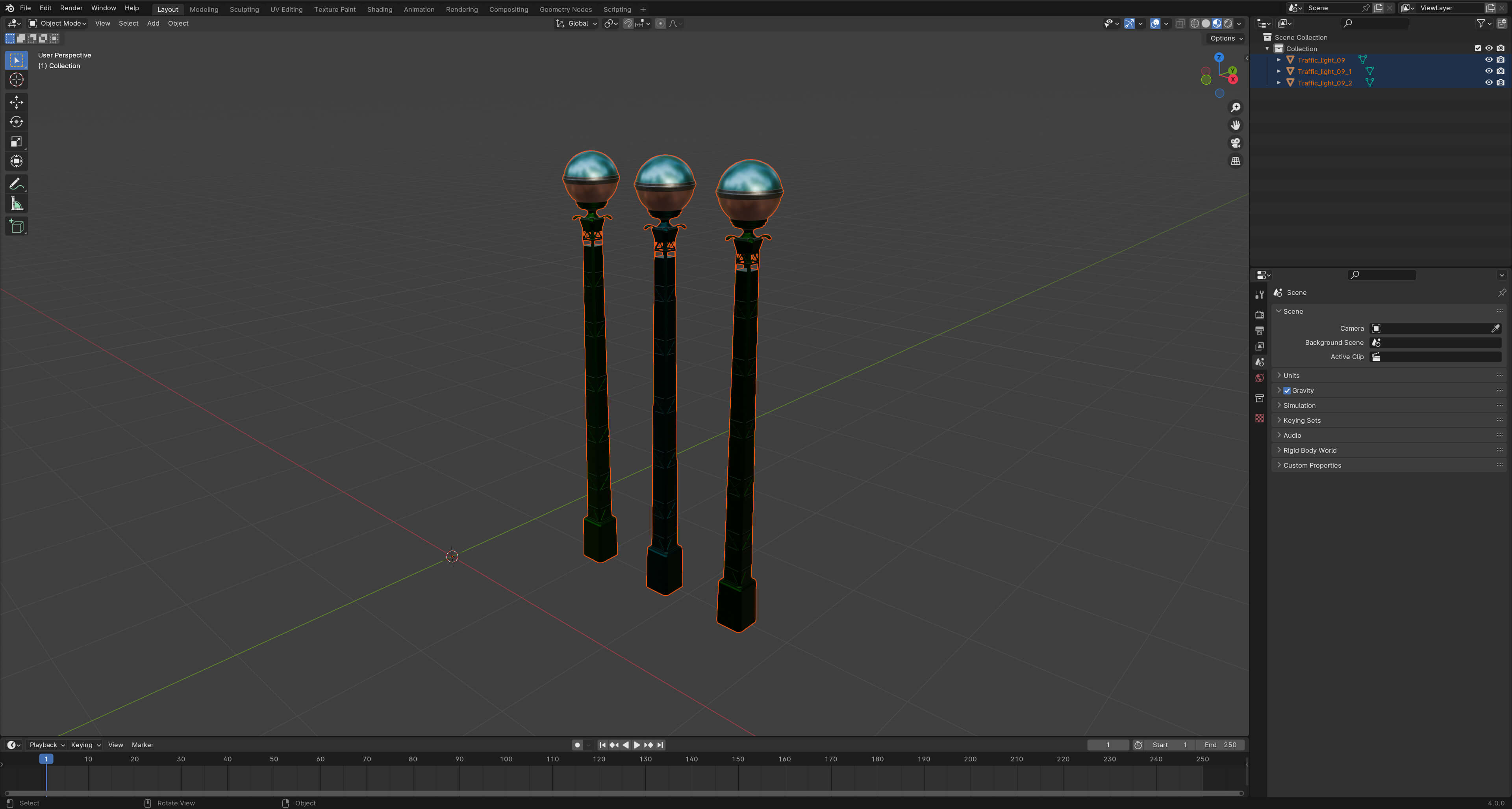Open viewport Options button
The width and height of the screenshot is (1512, 809).
tap(1226, 38)
